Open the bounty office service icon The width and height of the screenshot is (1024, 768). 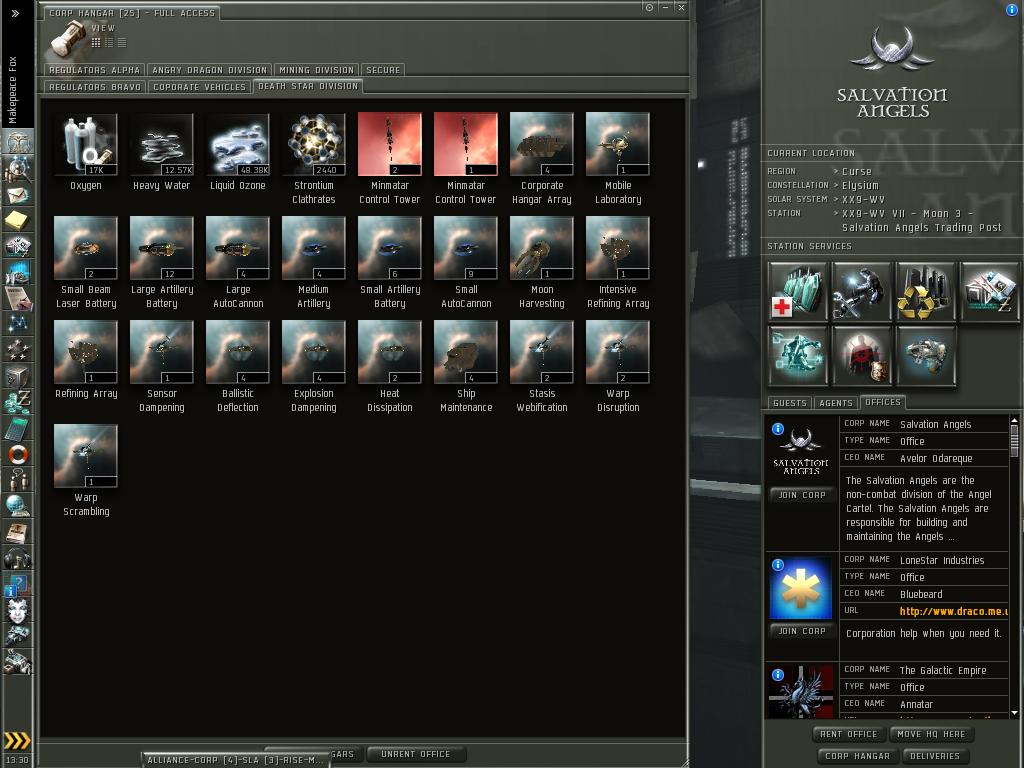[x=861, y=355]
